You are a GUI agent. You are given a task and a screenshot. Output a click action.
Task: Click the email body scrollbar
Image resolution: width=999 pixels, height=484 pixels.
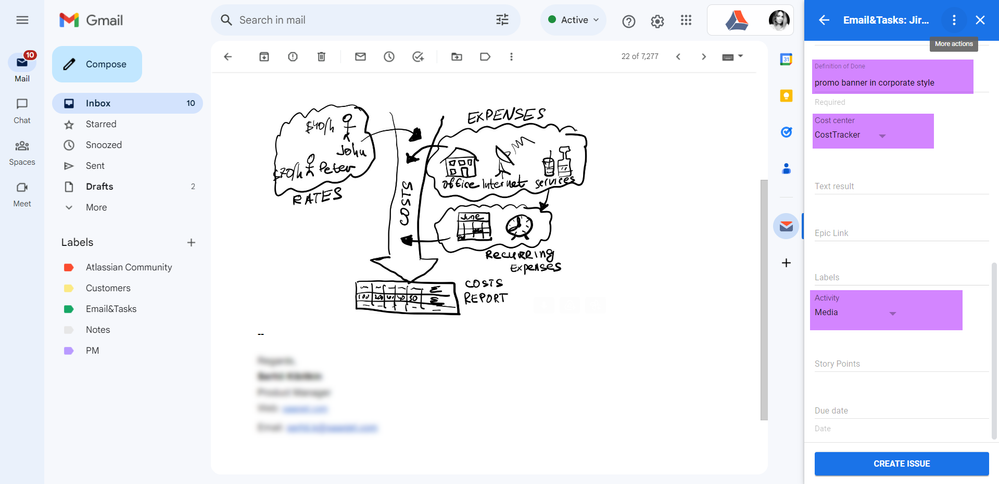764,299
